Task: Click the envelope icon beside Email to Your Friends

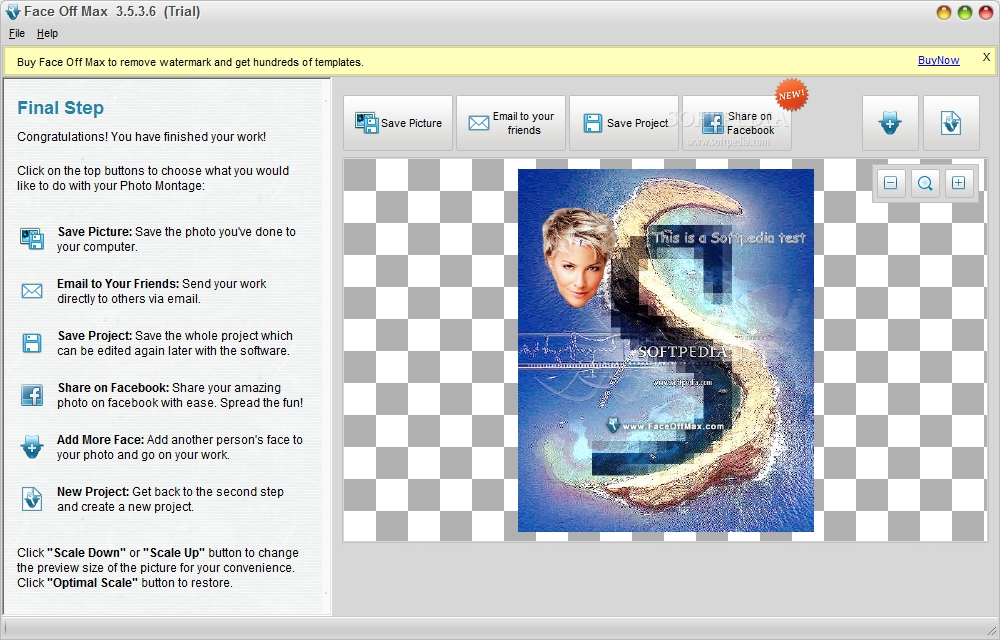Action: 32,291
